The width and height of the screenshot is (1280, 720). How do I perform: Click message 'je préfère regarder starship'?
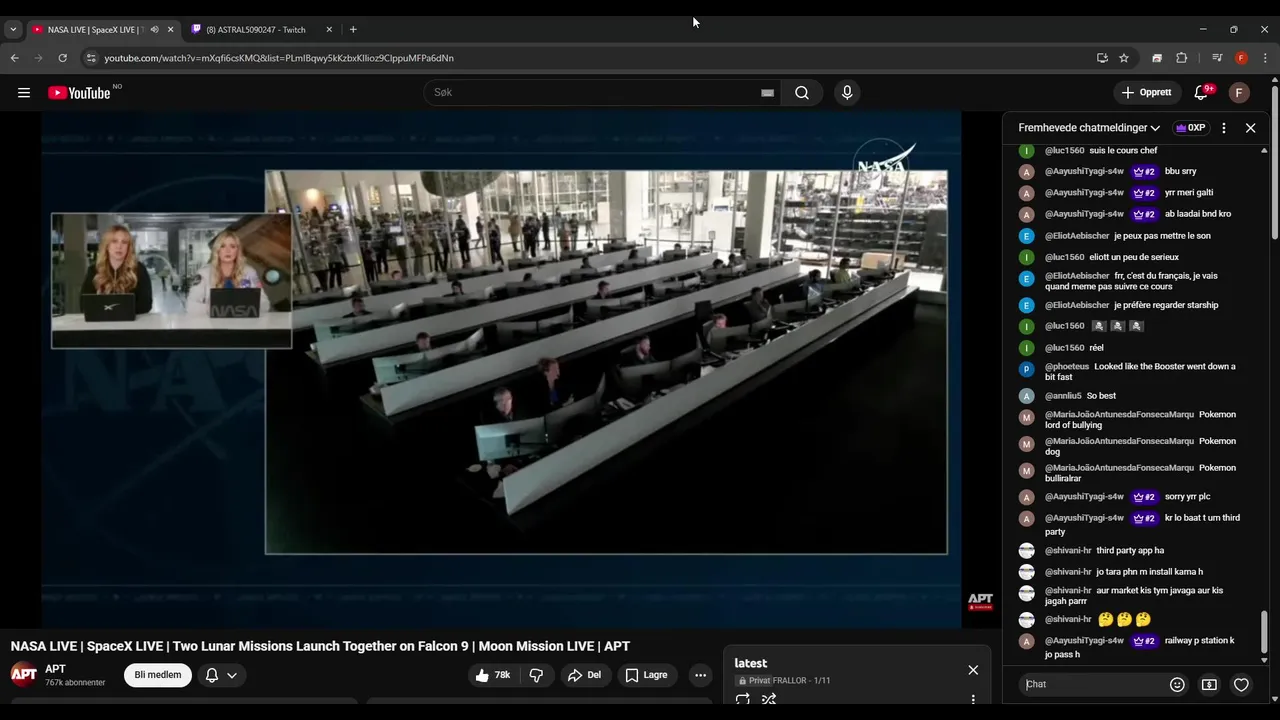(x=1166, y=305)
